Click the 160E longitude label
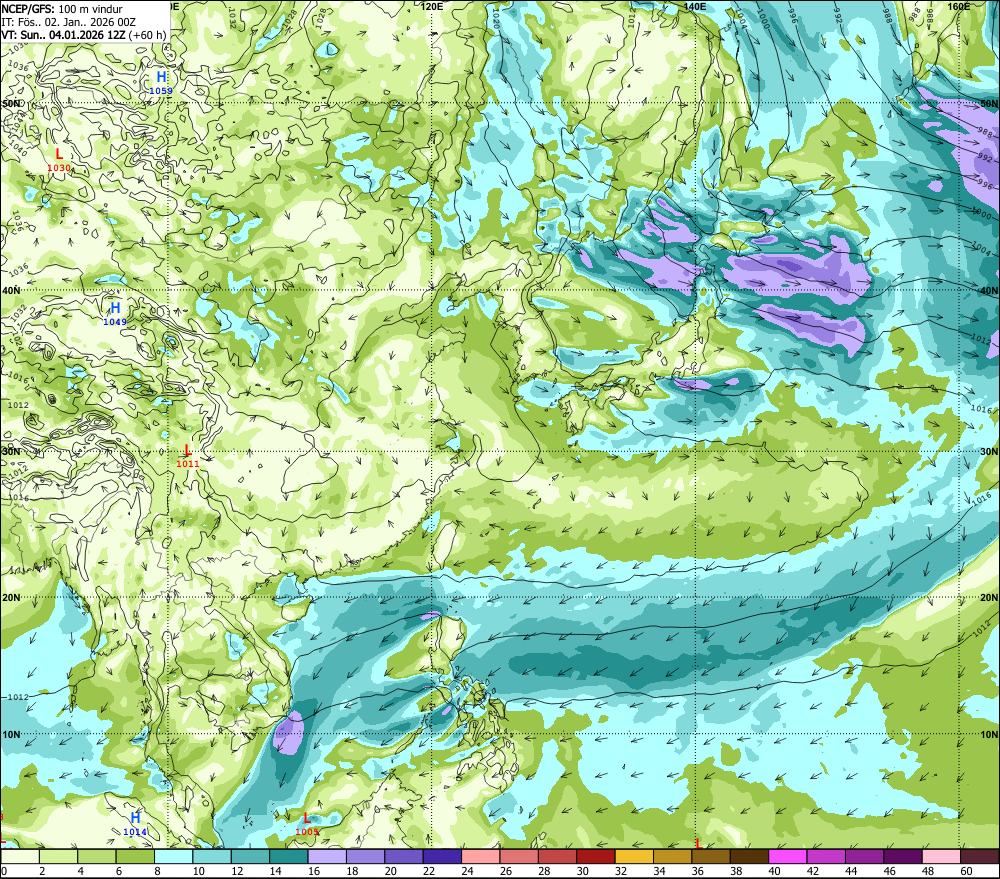Image resolution: width=1000 pixels, height=879 pixels. click(x=959, y=6)
